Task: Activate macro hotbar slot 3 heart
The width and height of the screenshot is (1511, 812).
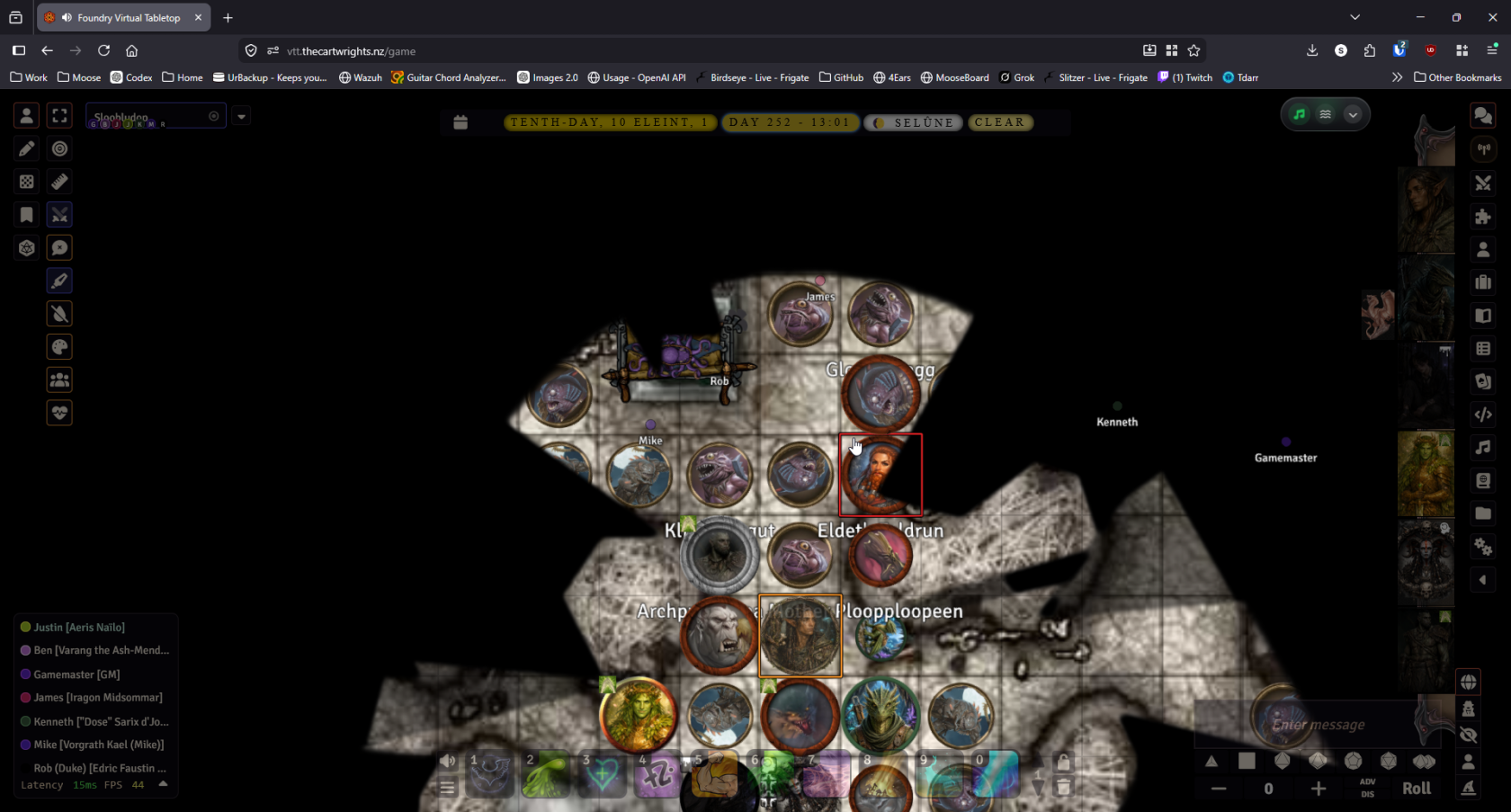Action: point(602,773)
